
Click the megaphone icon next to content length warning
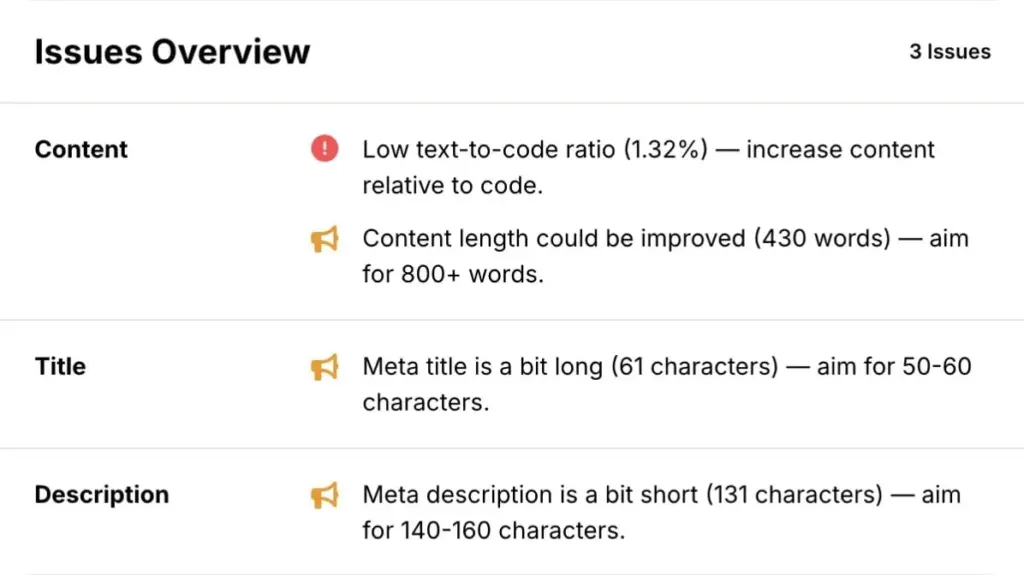click(x=324, y=240)
